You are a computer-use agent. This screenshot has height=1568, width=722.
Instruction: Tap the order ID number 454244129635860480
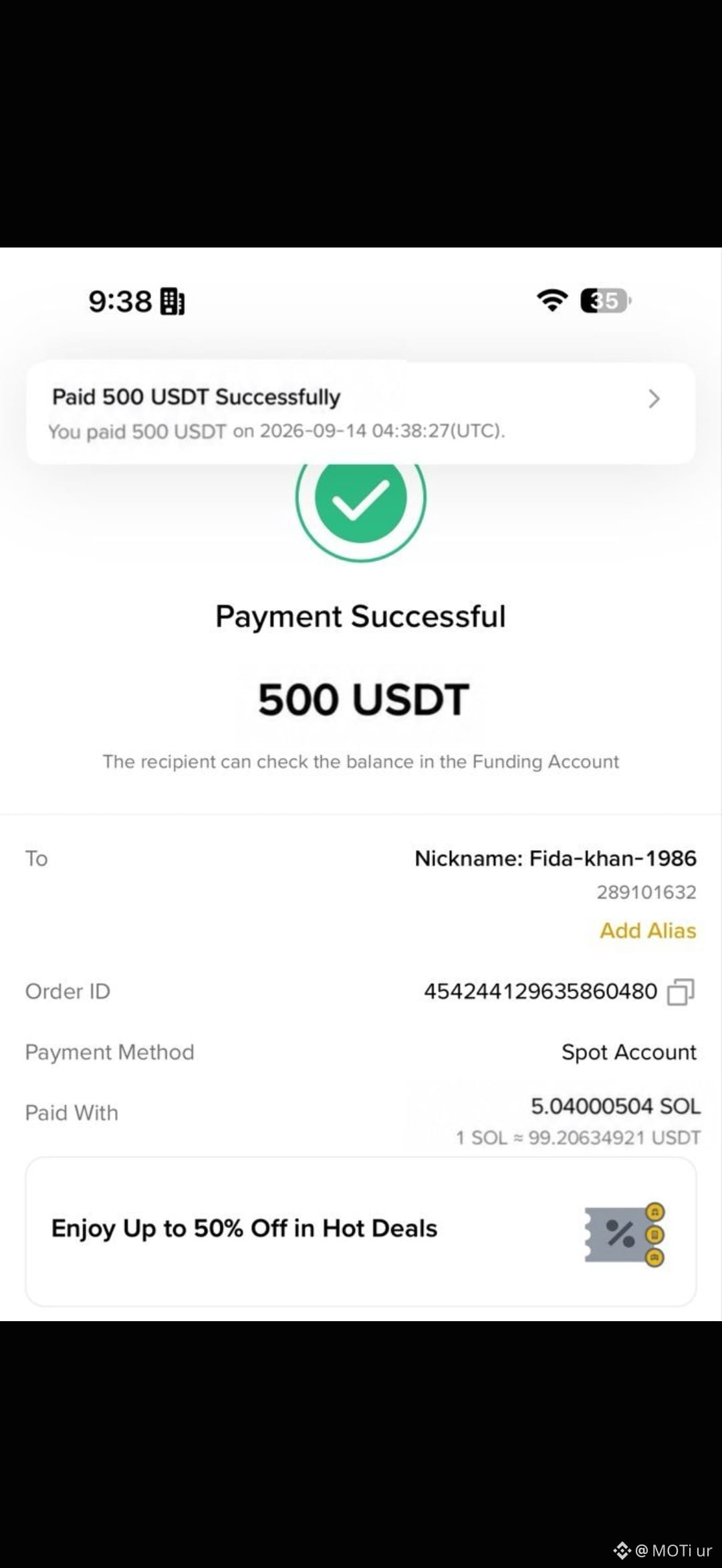point(540,991)
